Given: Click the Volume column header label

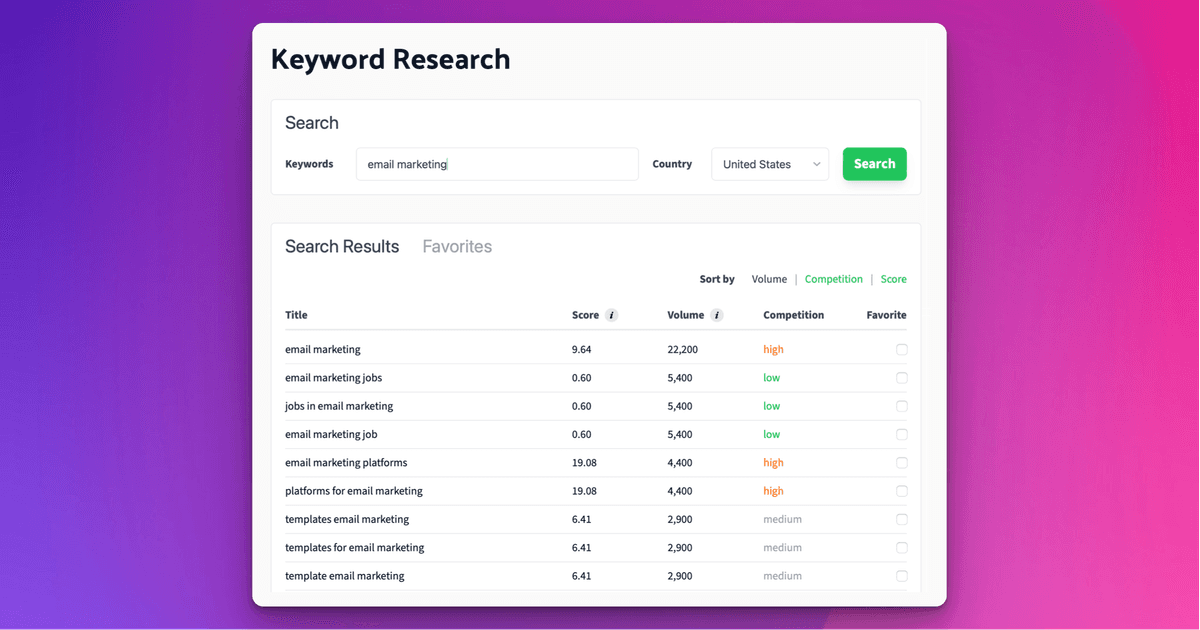Looking at the screenshot, I should point(686,315).
